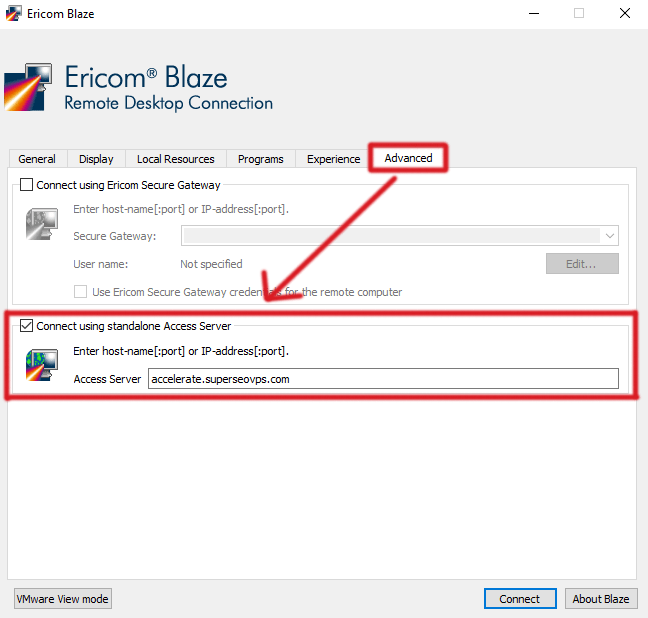Open the Programs tab

point(260,159)
